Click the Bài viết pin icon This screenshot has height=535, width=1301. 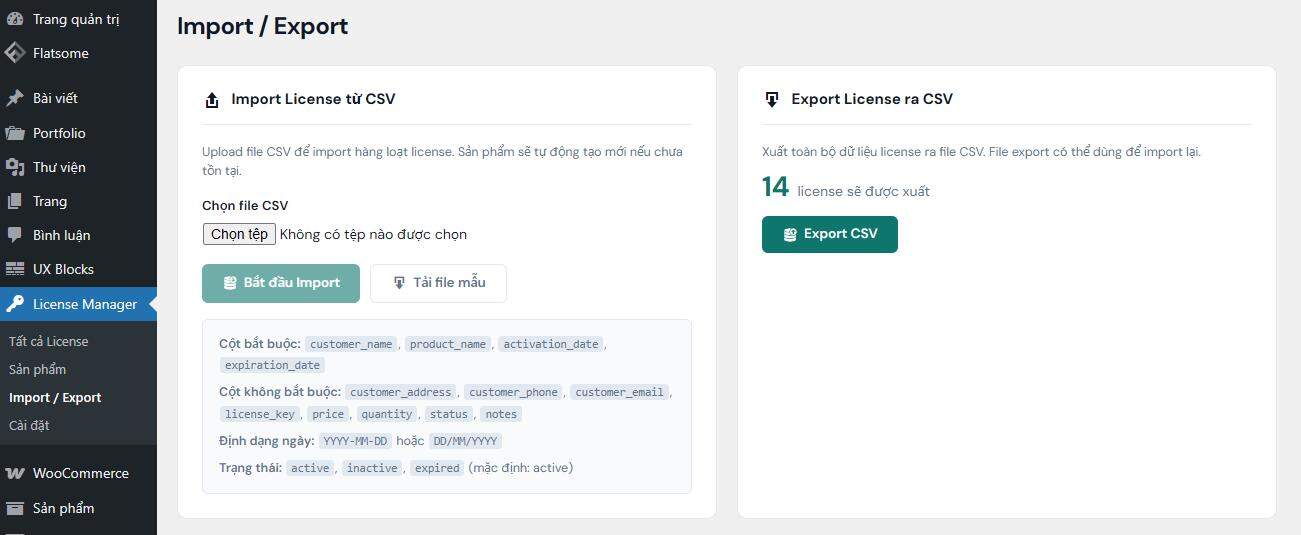tap(15, 98)
